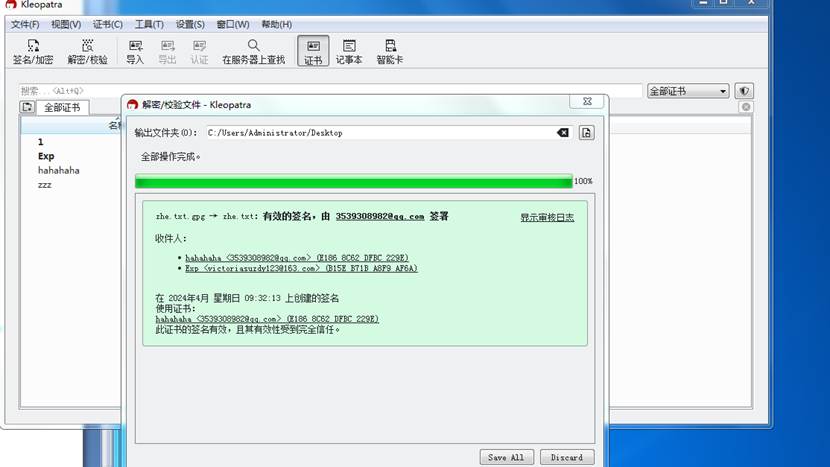Open Lookup on Server (在服务器上查找)
This screenshot has height=467, width=830.
(x=254, y=51)
